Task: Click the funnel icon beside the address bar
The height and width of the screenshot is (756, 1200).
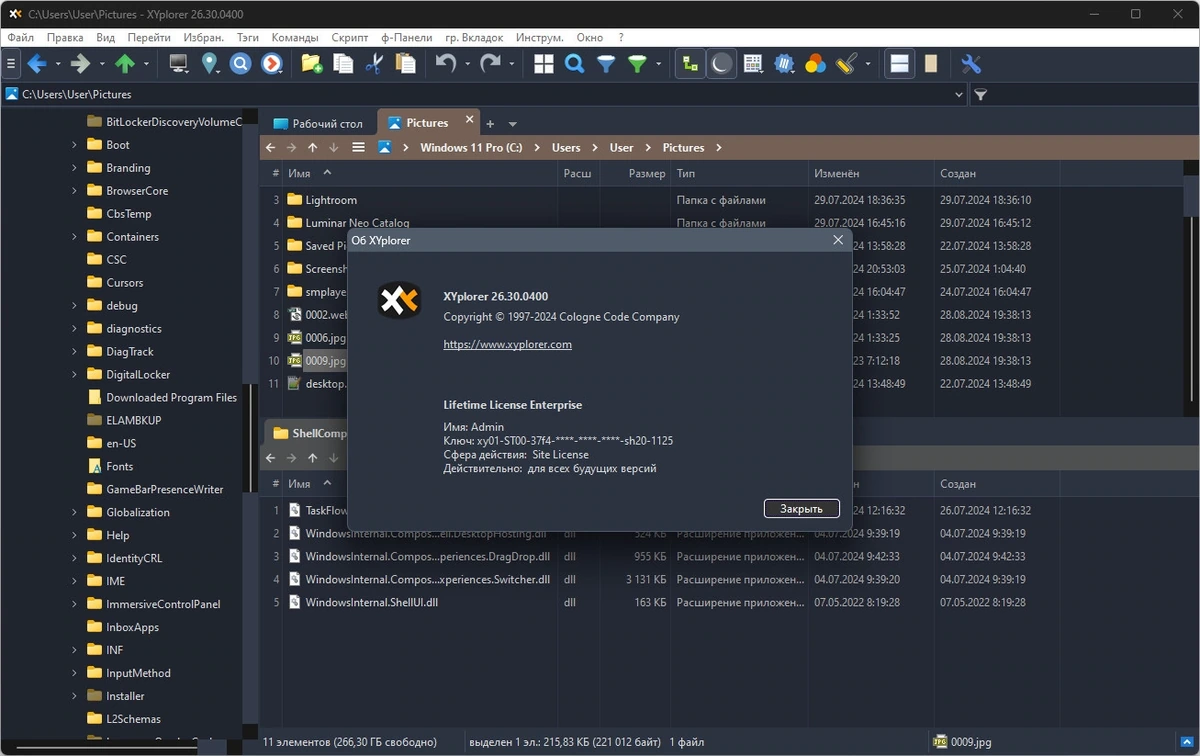Action: (981, 95)
